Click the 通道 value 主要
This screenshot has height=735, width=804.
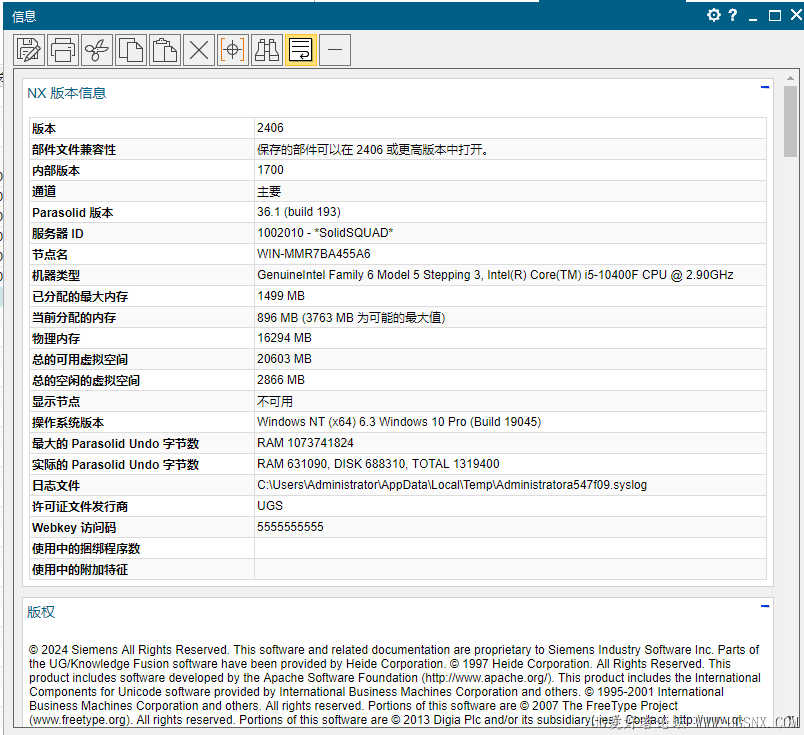click(x=269, y=191)
